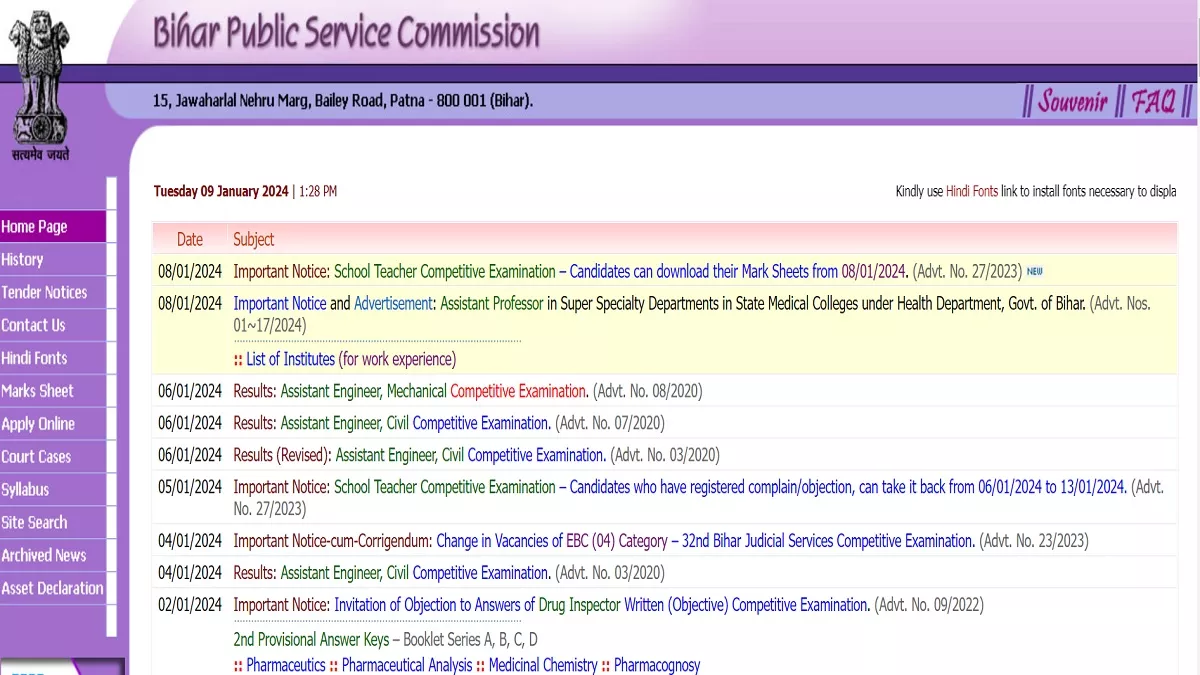Click the 05/01/2024 date cell

[x=190, y=487]
